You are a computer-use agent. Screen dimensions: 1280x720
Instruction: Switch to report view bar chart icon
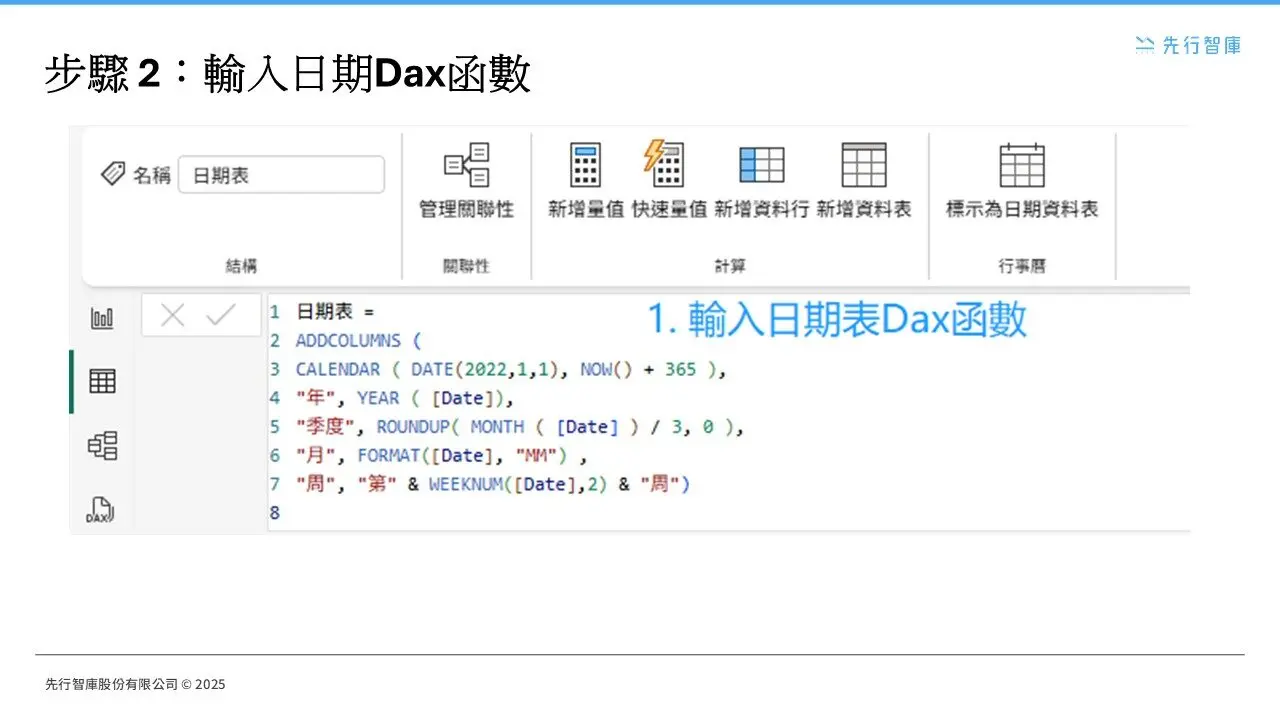click(102, 319)
